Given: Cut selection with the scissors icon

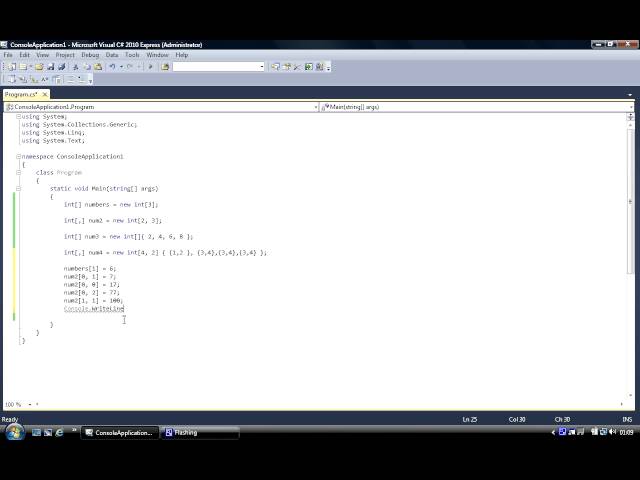Looking at the screenshot, I should tap(76, 67).
